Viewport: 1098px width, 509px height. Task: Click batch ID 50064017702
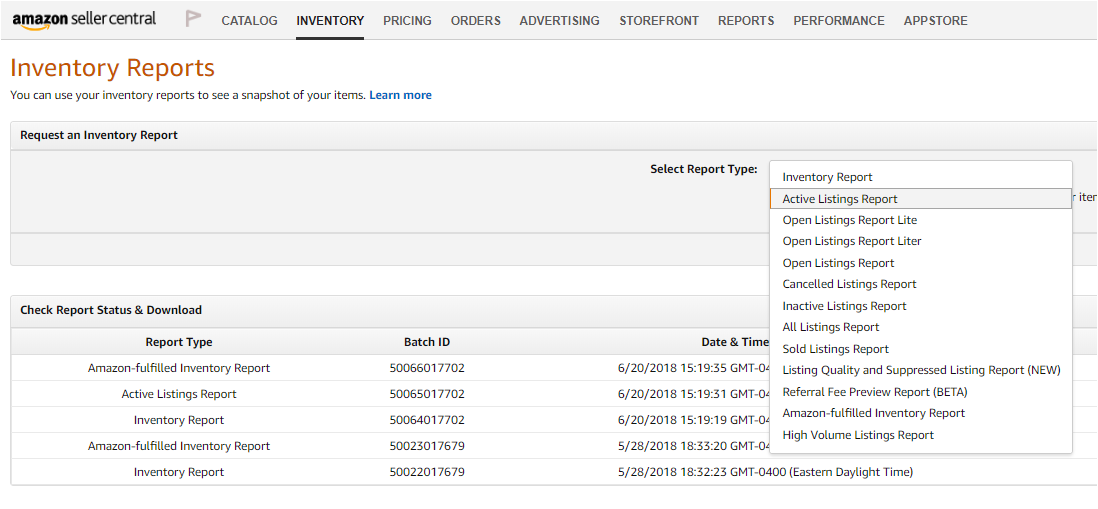point(427,420)
